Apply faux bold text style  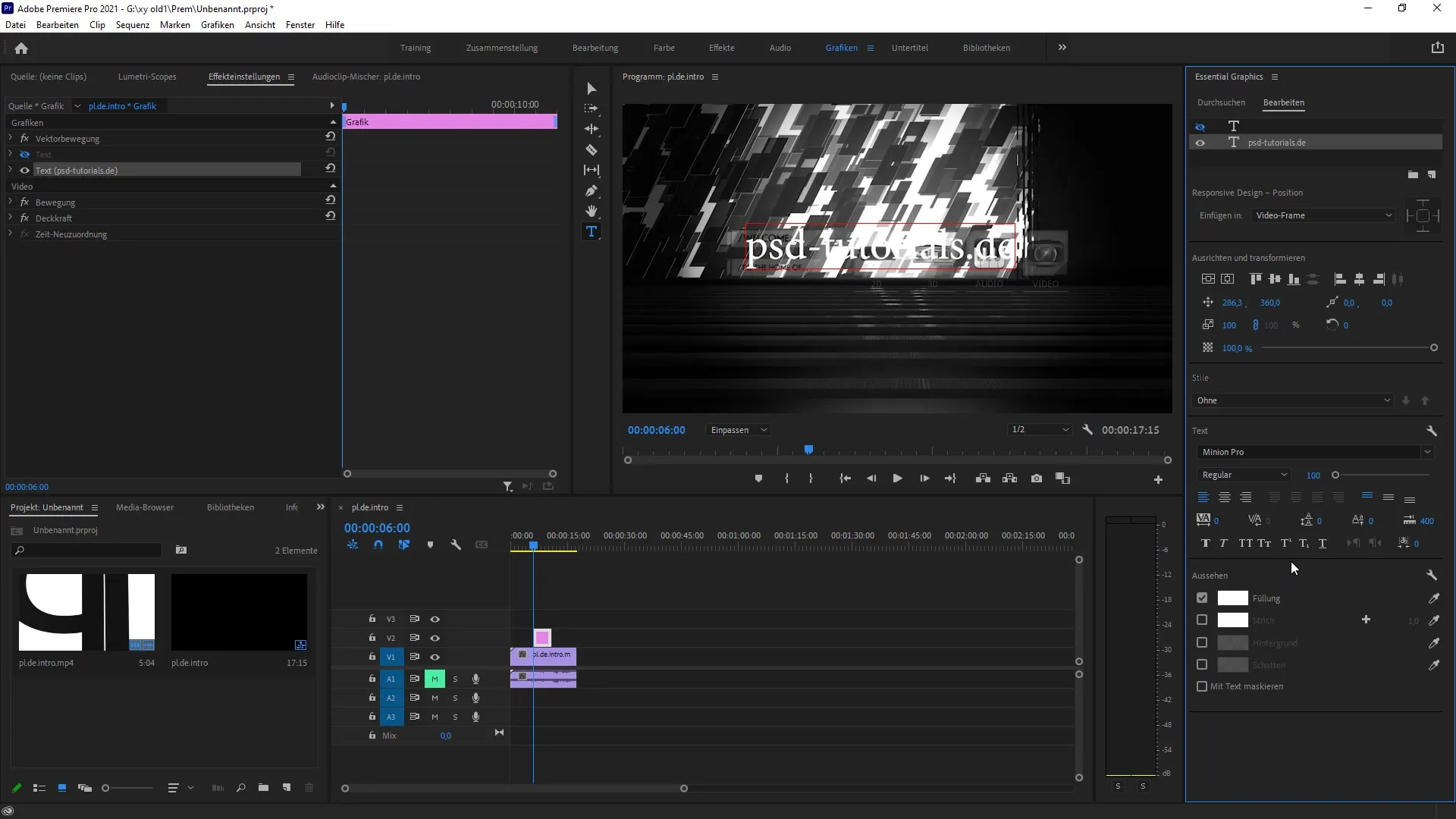pyautogui.click(x=1206, y=543)
